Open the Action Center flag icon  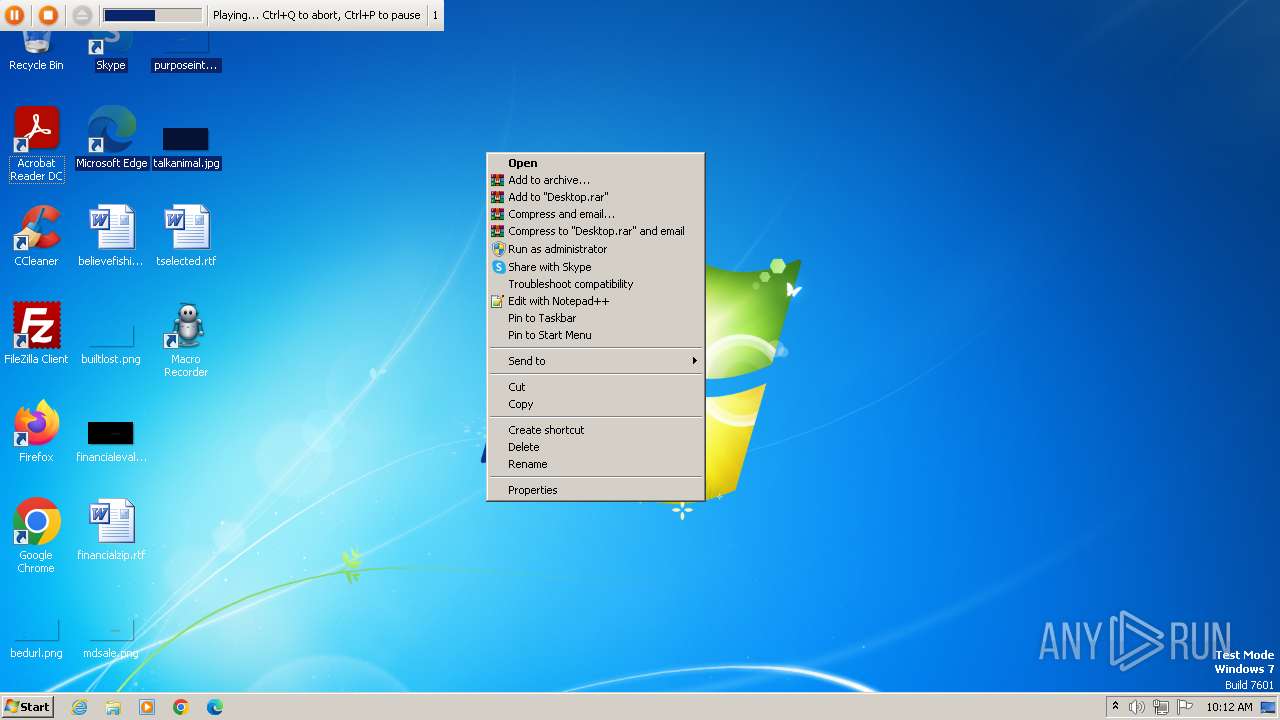[1185, 707]
